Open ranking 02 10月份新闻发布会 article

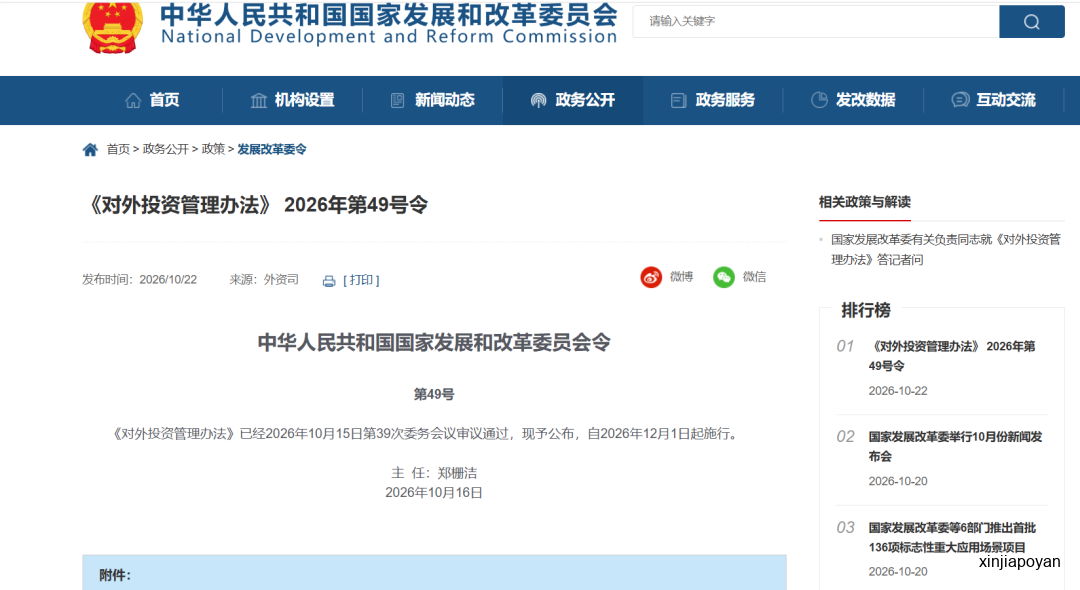coord(955,446)
